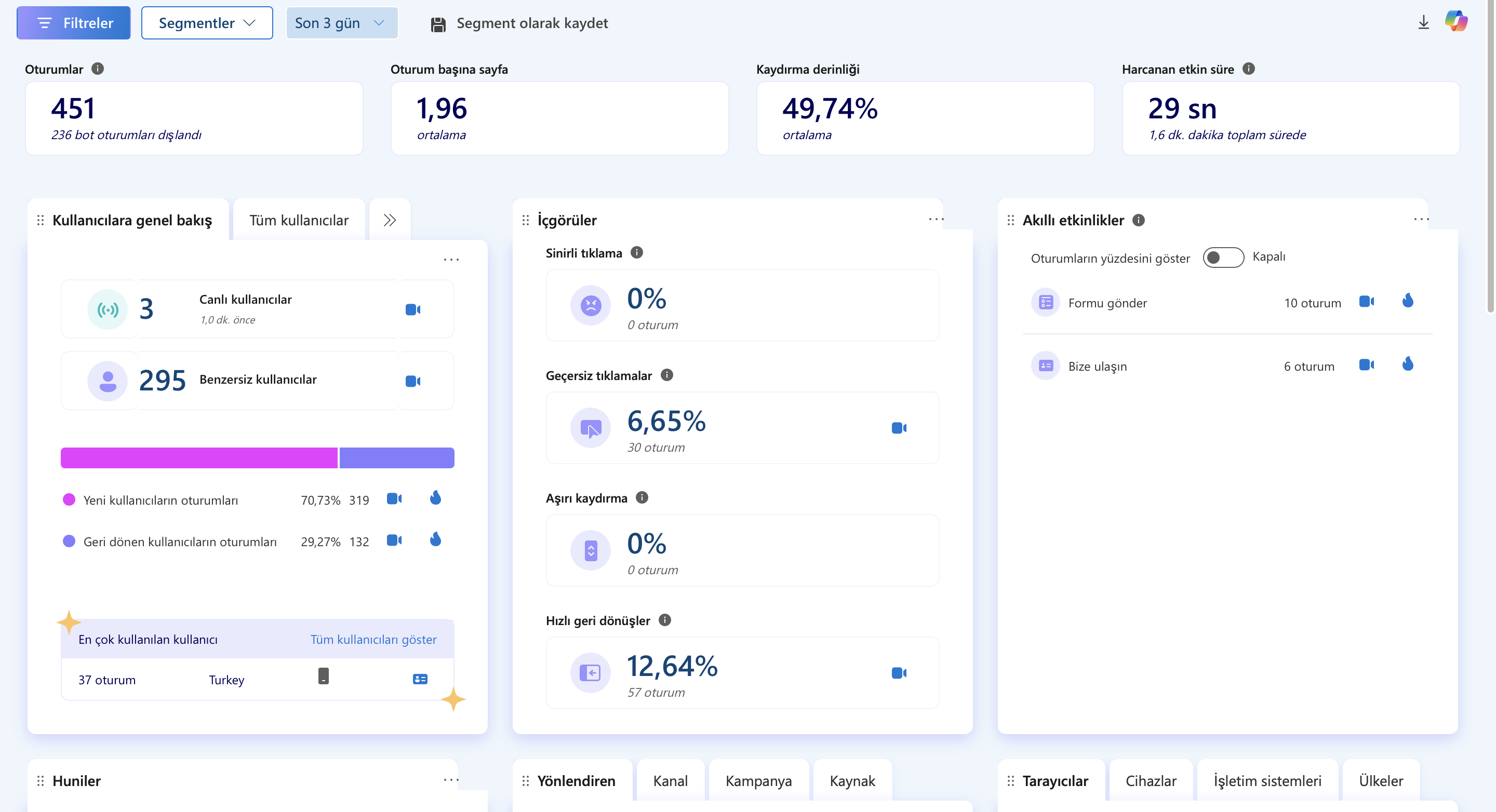The height and width of the screenshot is (812, 1496).
Task: Click the info icon next to Akıllı etkinlikler
Action: pyautogui.click(x=1139, y=220)
